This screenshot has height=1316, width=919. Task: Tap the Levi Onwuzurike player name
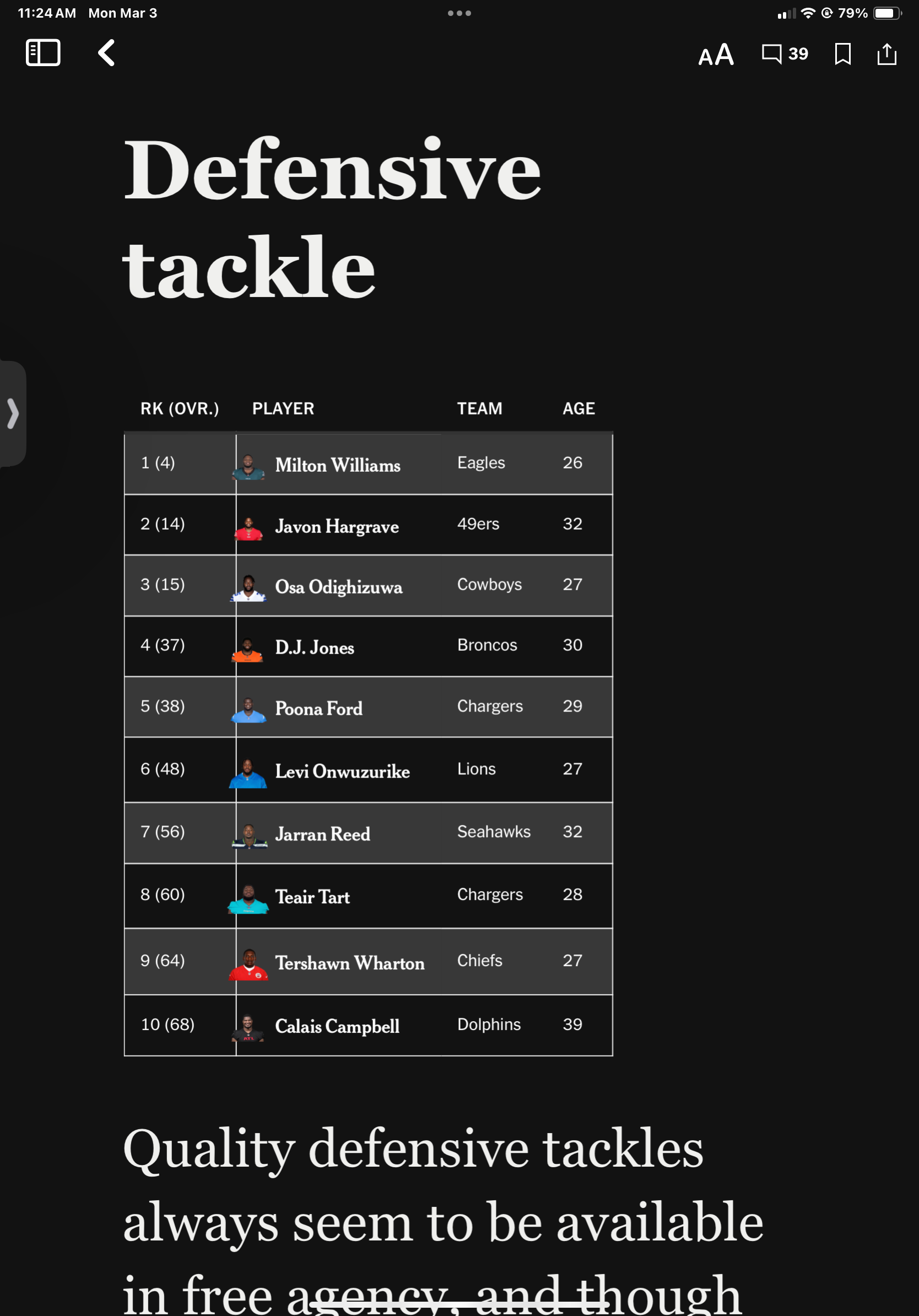coord(342,771)
